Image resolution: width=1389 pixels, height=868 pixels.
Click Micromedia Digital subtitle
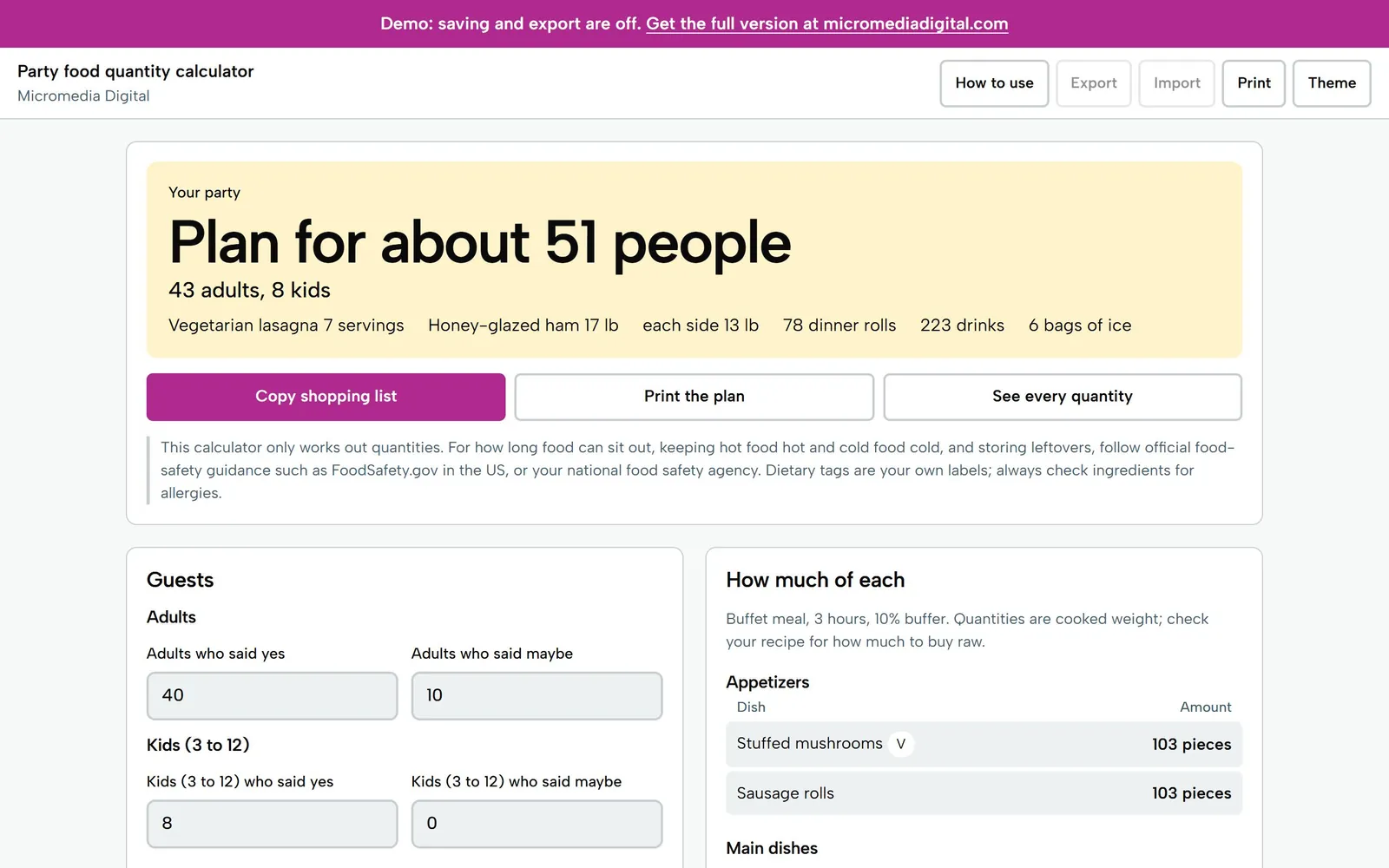click(x=83, y=96)
